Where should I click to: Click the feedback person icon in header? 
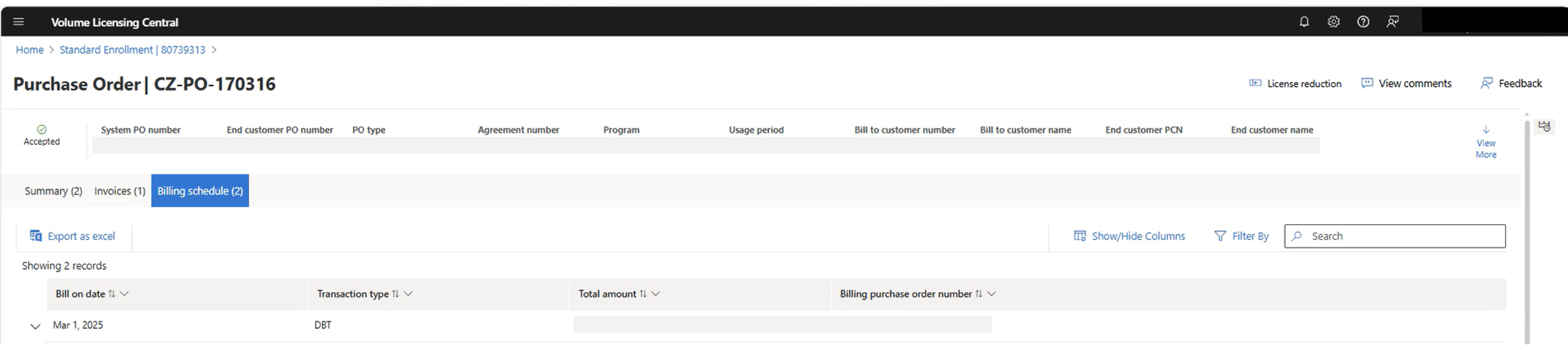pos(1393,22)
